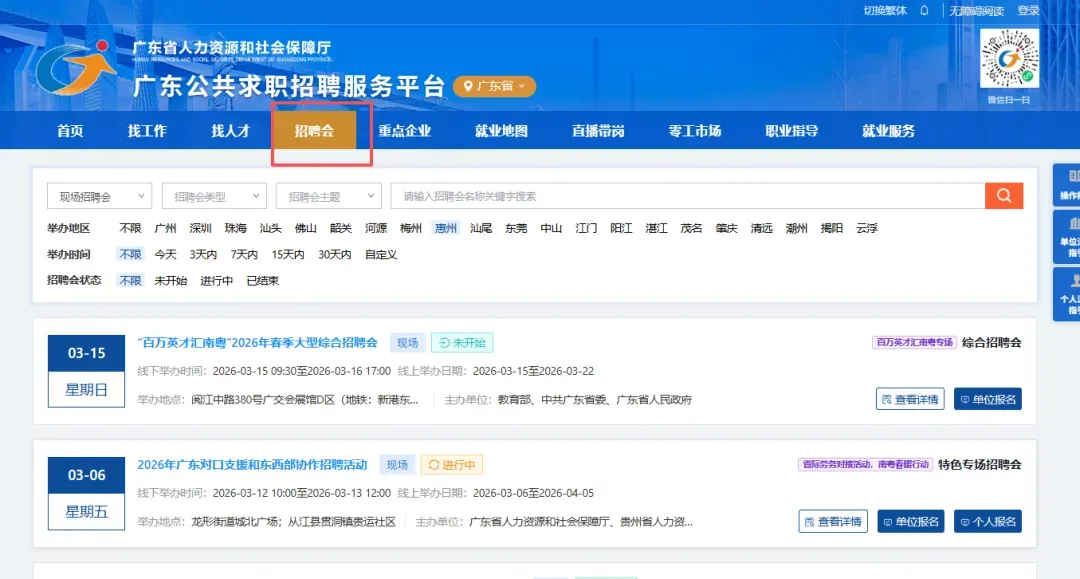This screenshot has width=1080, height=579.
Task: Open the 找工作 nav tab
Action: [147, 131]
